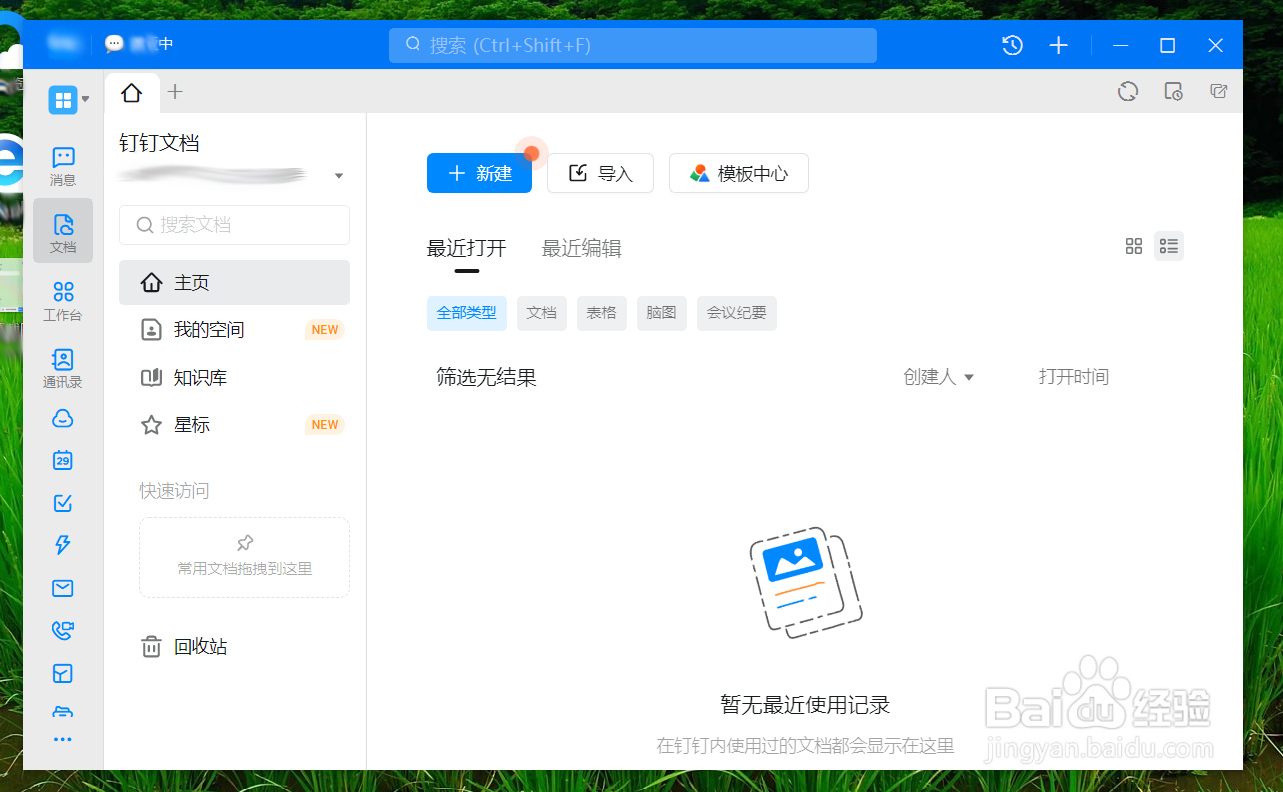Click the 导入 import button
This screenshot has width=1283, height=792.
click(600, 173)
